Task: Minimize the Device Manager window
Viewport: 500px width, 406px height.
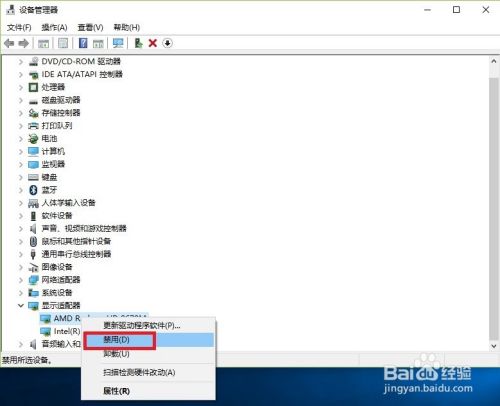Action: 428,10
